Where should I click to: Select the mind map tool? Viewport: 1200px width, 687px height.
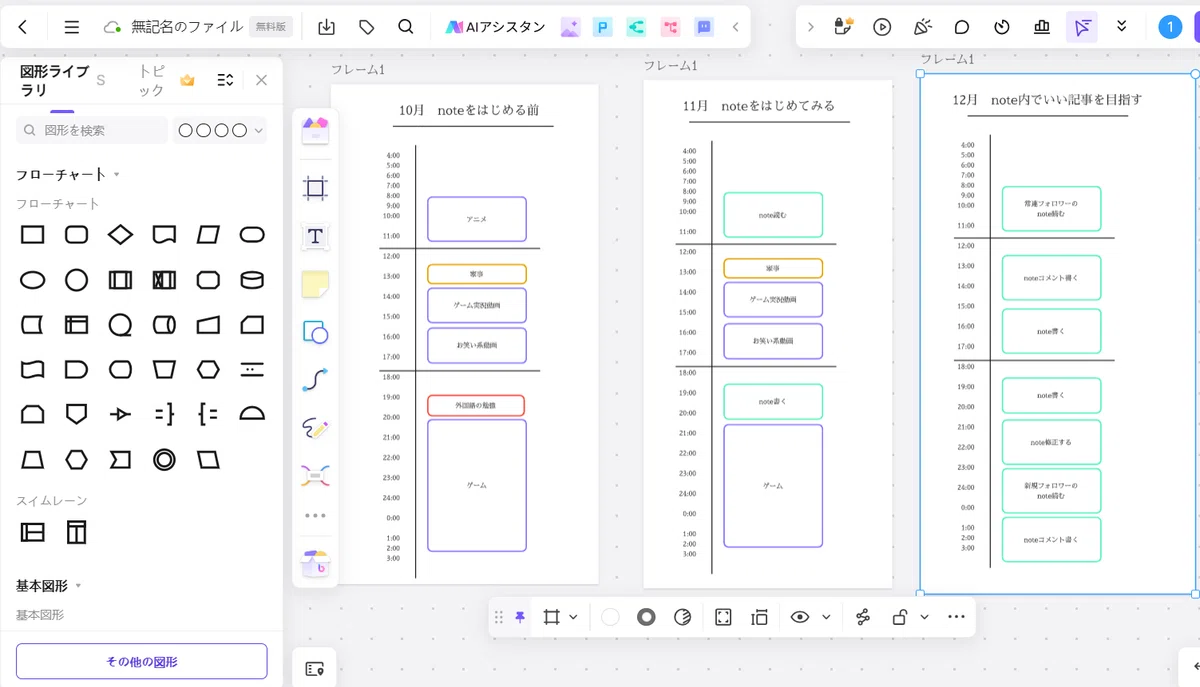tap(315, 476)
